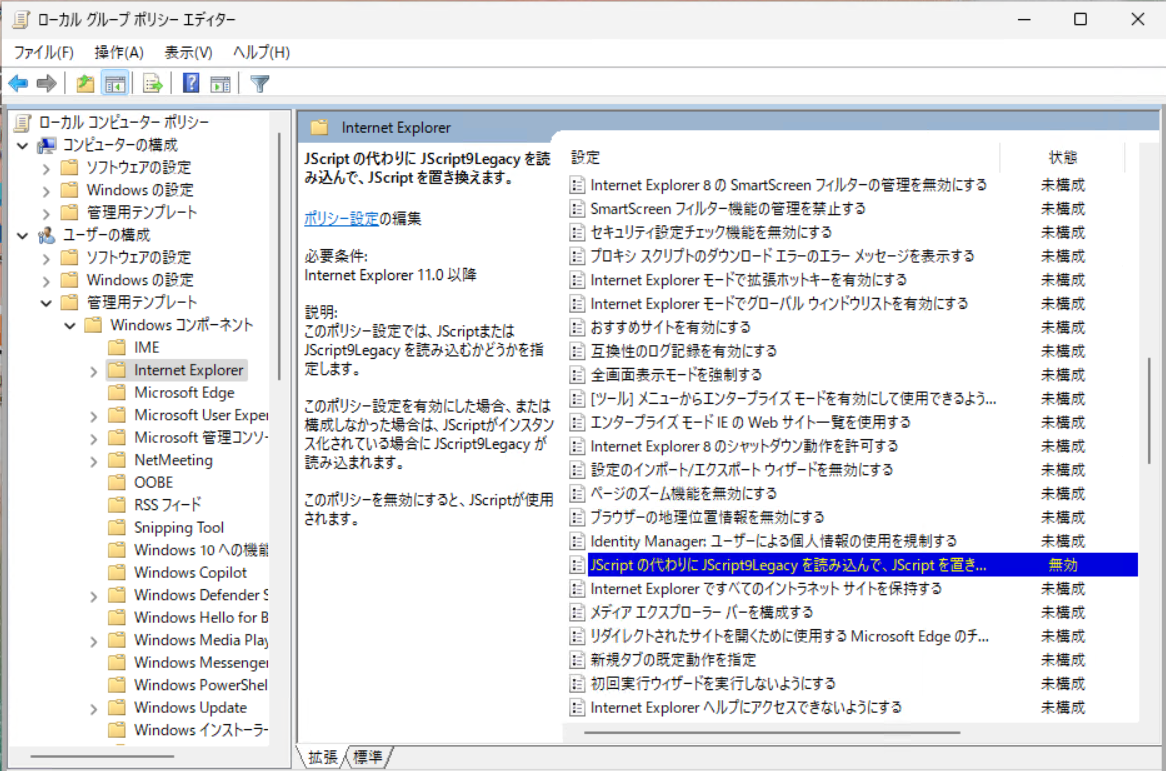Click the computer icon beside コンピューターの構成

(x=47, y=145)
